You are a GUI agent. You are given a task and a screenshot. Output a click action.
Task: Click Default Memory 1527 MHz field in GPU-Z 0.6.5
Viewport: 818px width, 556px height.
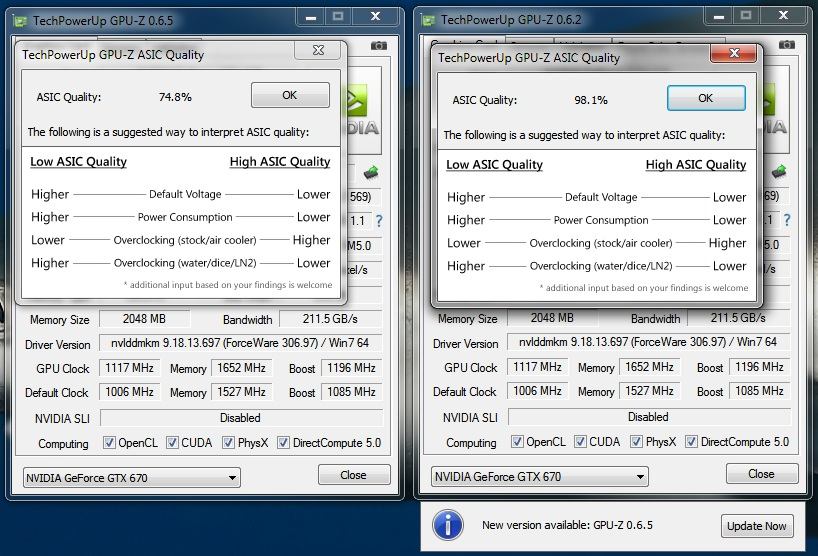pyautogui.click(x=242, y=392)
